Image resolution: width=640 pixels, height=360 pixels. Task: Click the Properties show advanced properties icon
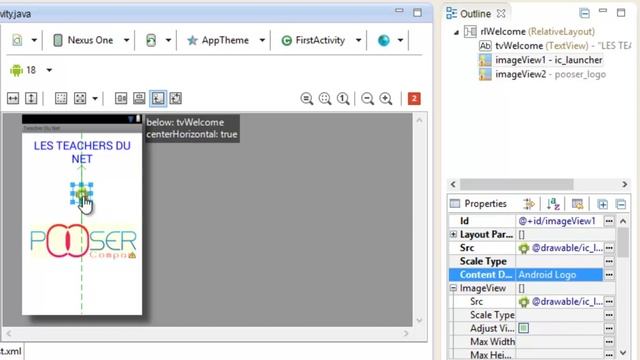coord(529,204)
